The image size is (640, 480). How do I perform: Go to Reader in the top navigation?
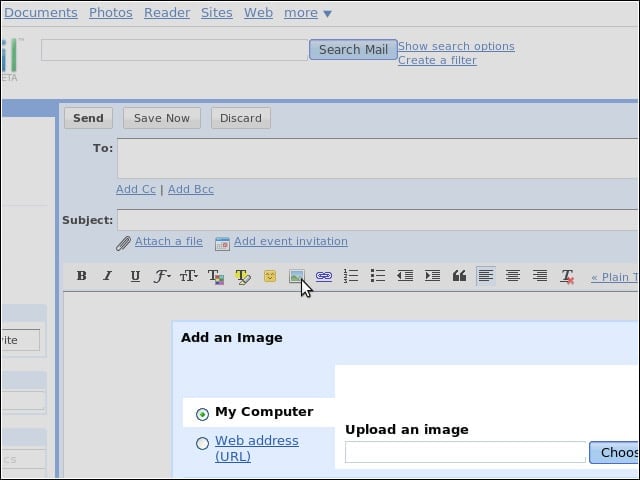(167, 13)
